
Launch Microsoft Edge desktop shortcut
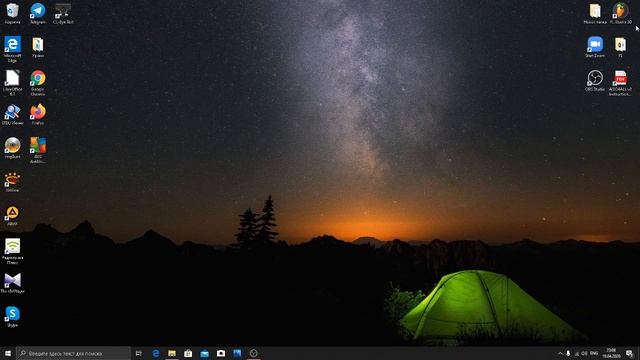(12, 49)
